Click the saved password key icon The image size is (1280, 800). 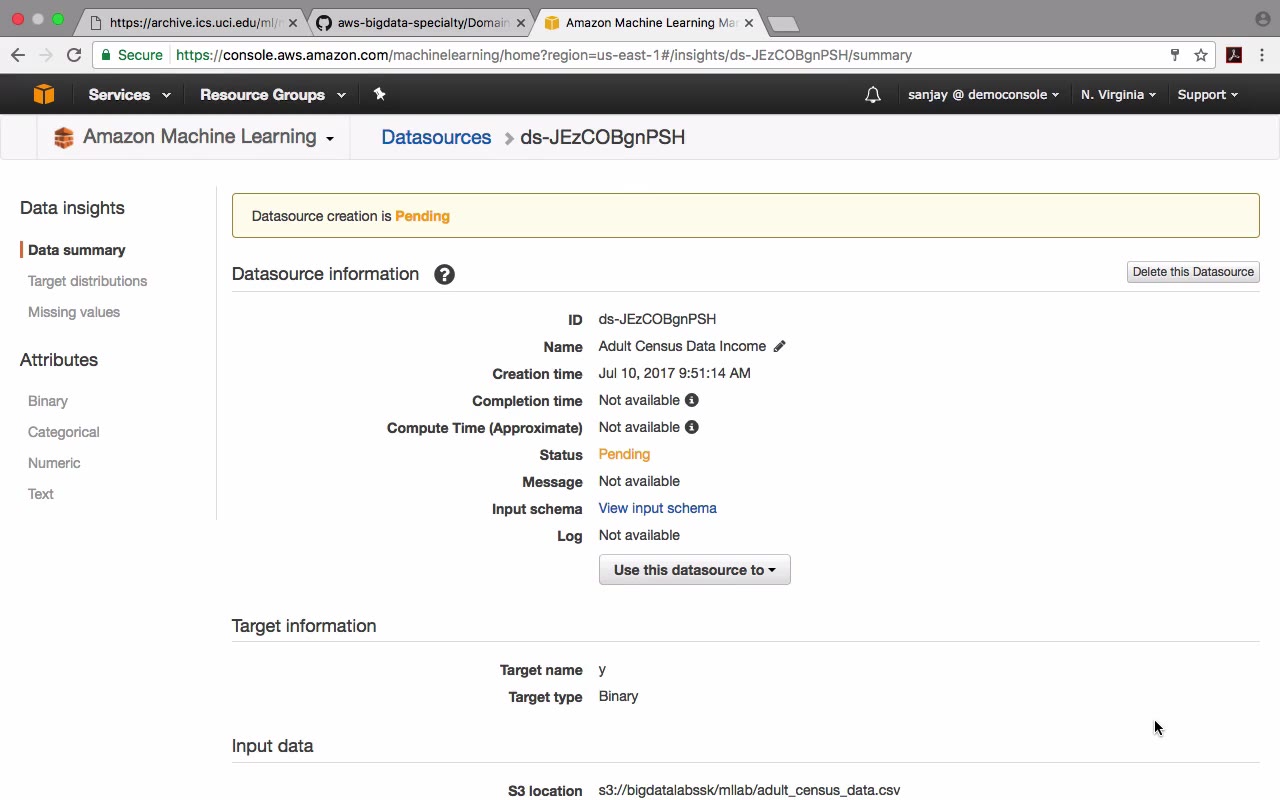[1175, 55]
